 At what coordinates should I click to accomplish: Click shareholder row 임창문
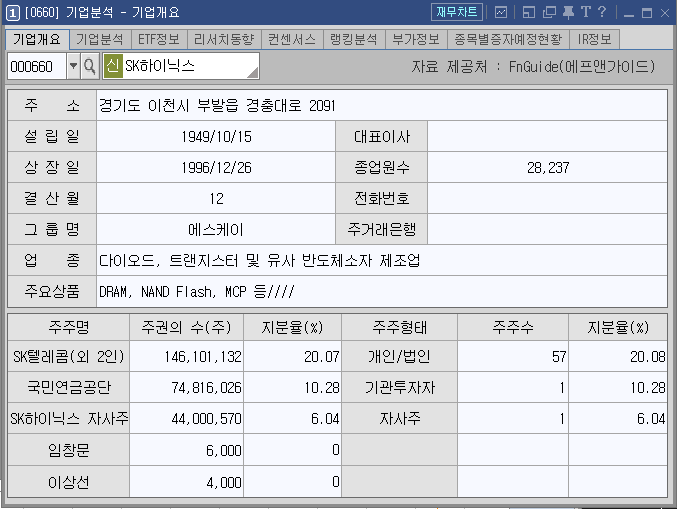pos(69,450)
